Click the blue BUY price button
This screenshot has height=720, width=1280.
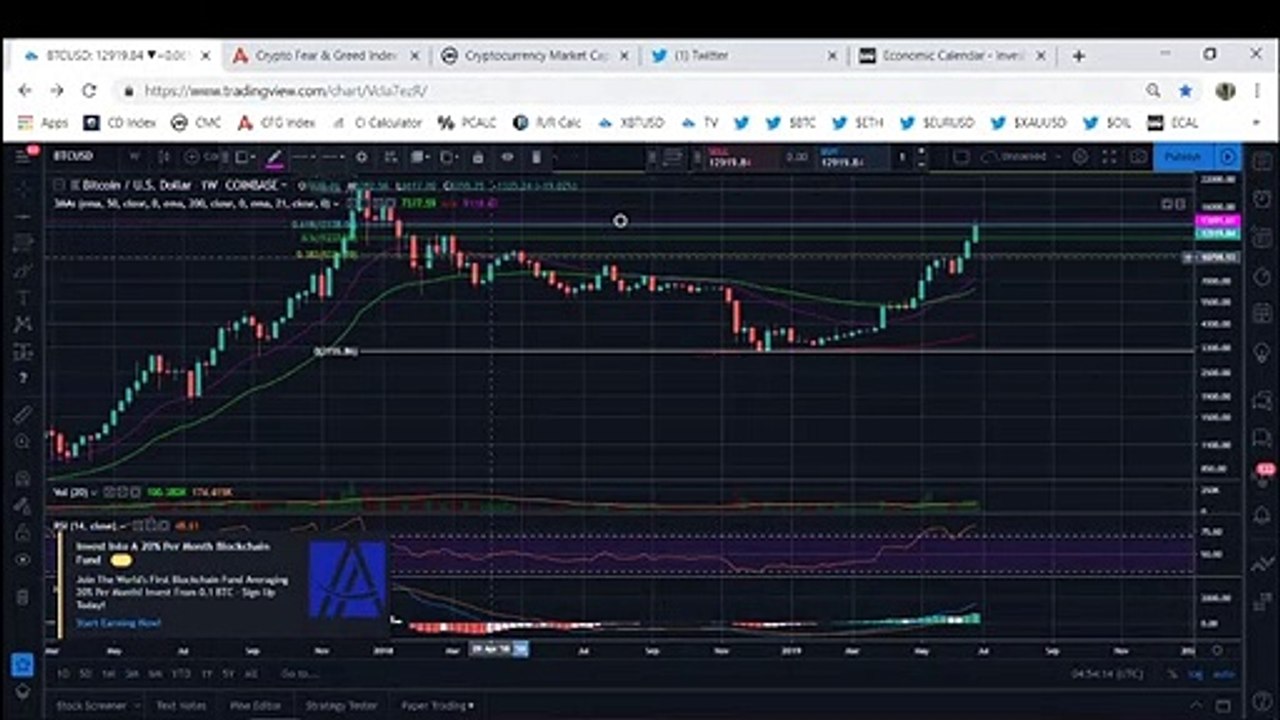coord(852,157)
